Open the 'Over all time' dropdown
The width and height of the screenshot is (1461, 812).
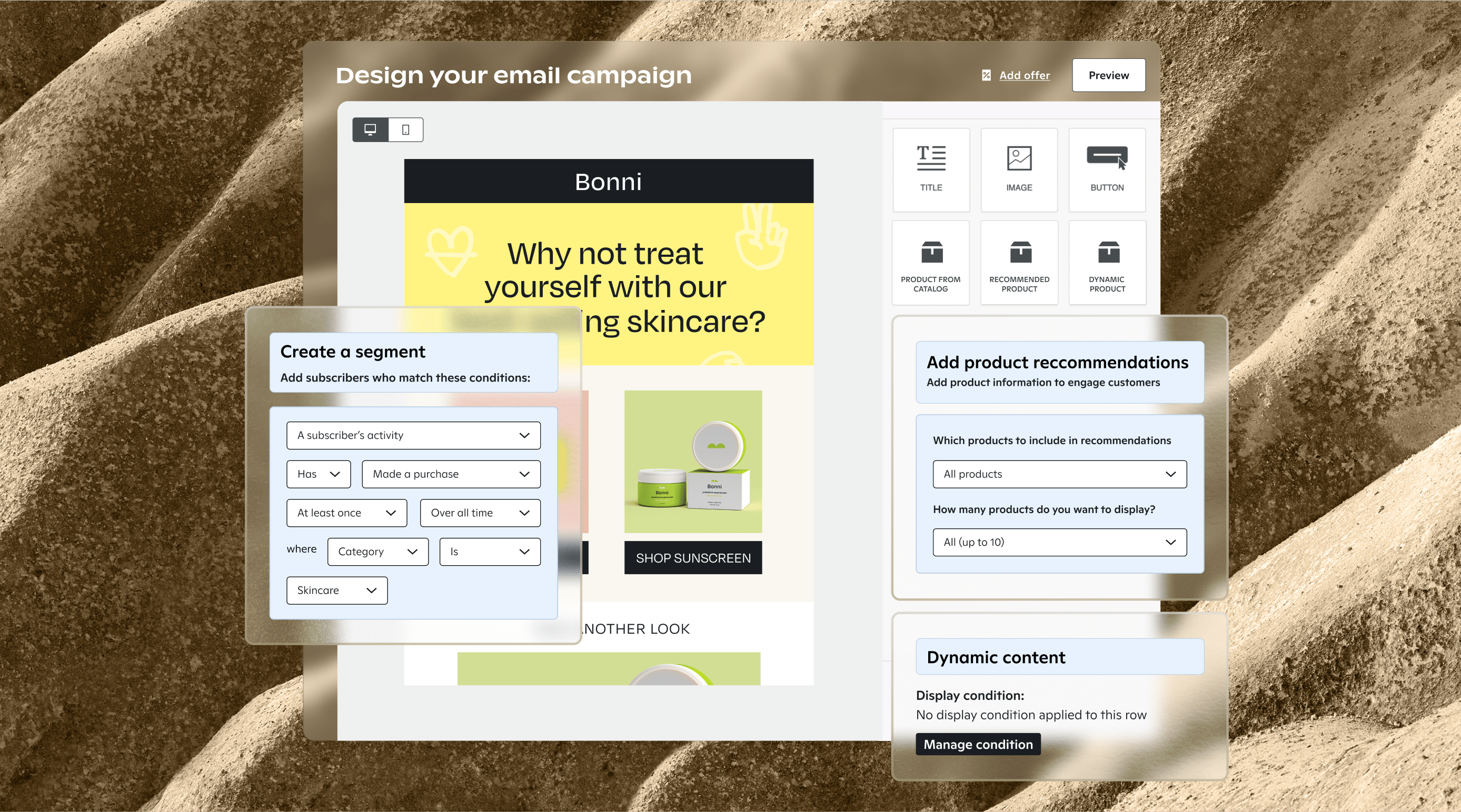[480, 513]
